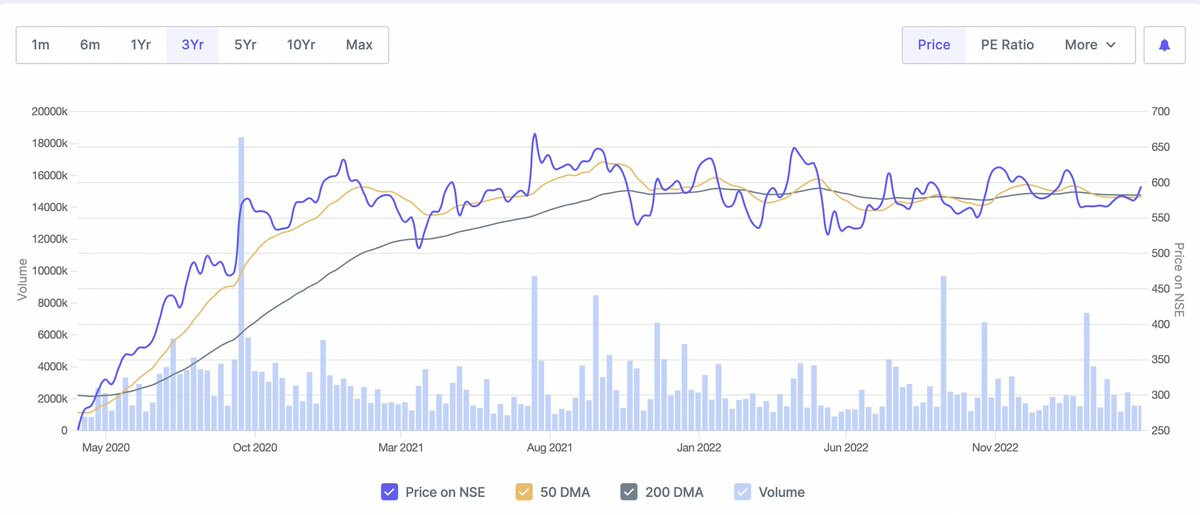Select the Max time range
Viewport: 1200px width, 515px height.
(359, 45)
